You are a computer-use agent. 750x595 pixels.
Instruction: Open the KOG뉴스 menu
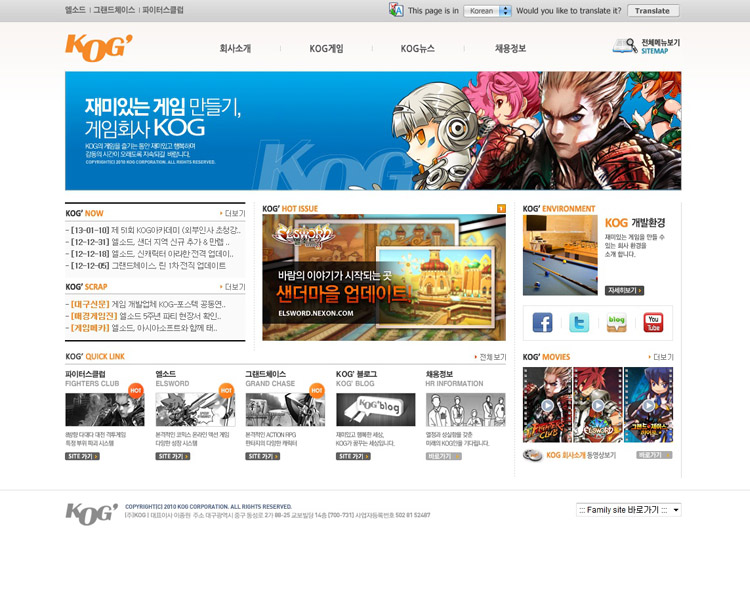pos(418,48)
